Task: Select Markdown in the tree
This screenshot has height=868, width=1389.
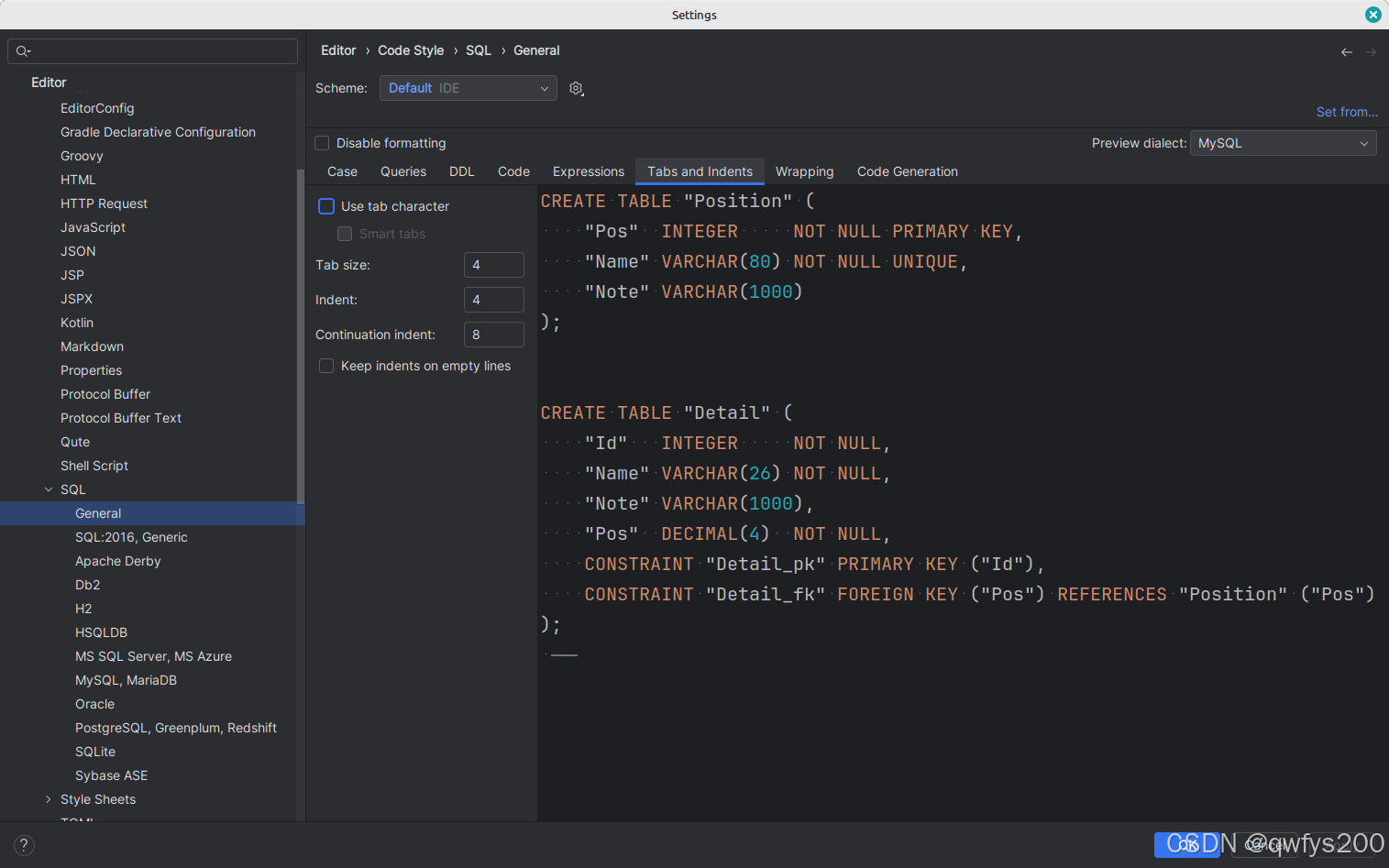Action: 92,346
